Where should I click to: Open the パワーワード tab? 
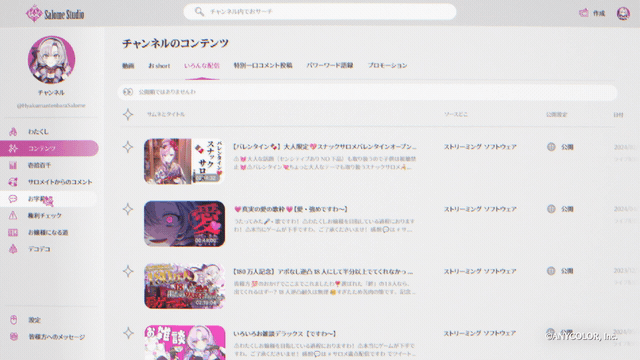point(330,65)
